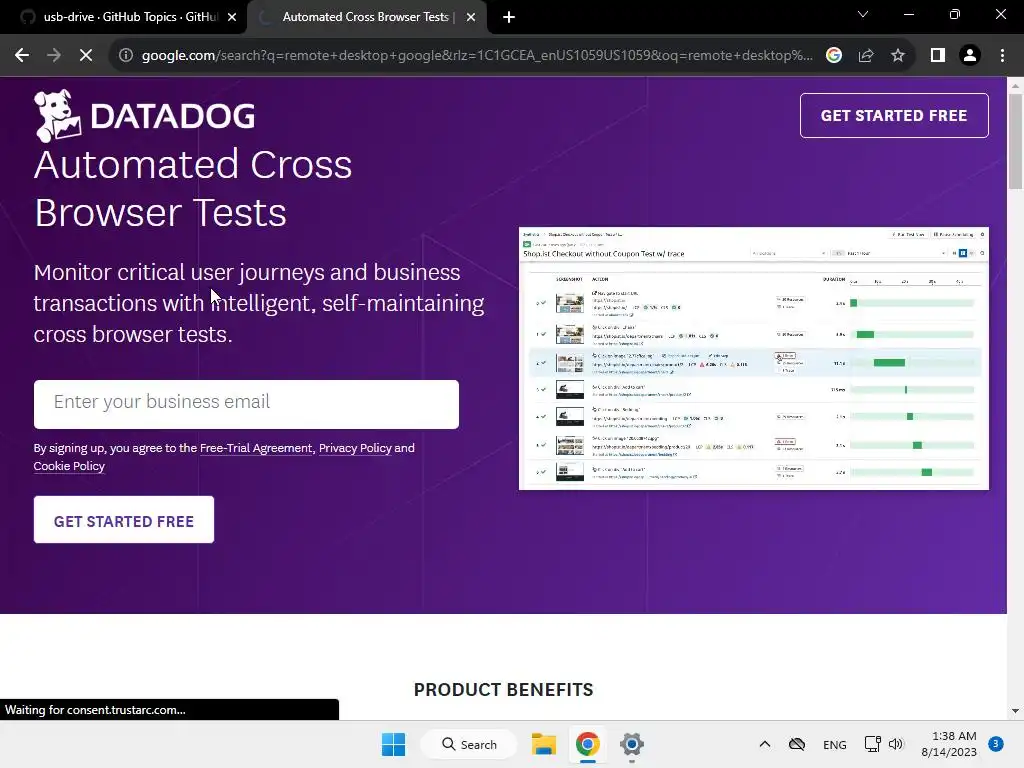Click GET STARTED FREE in the header
This screenshot has width=1024, height=768.
coord(894,116)
